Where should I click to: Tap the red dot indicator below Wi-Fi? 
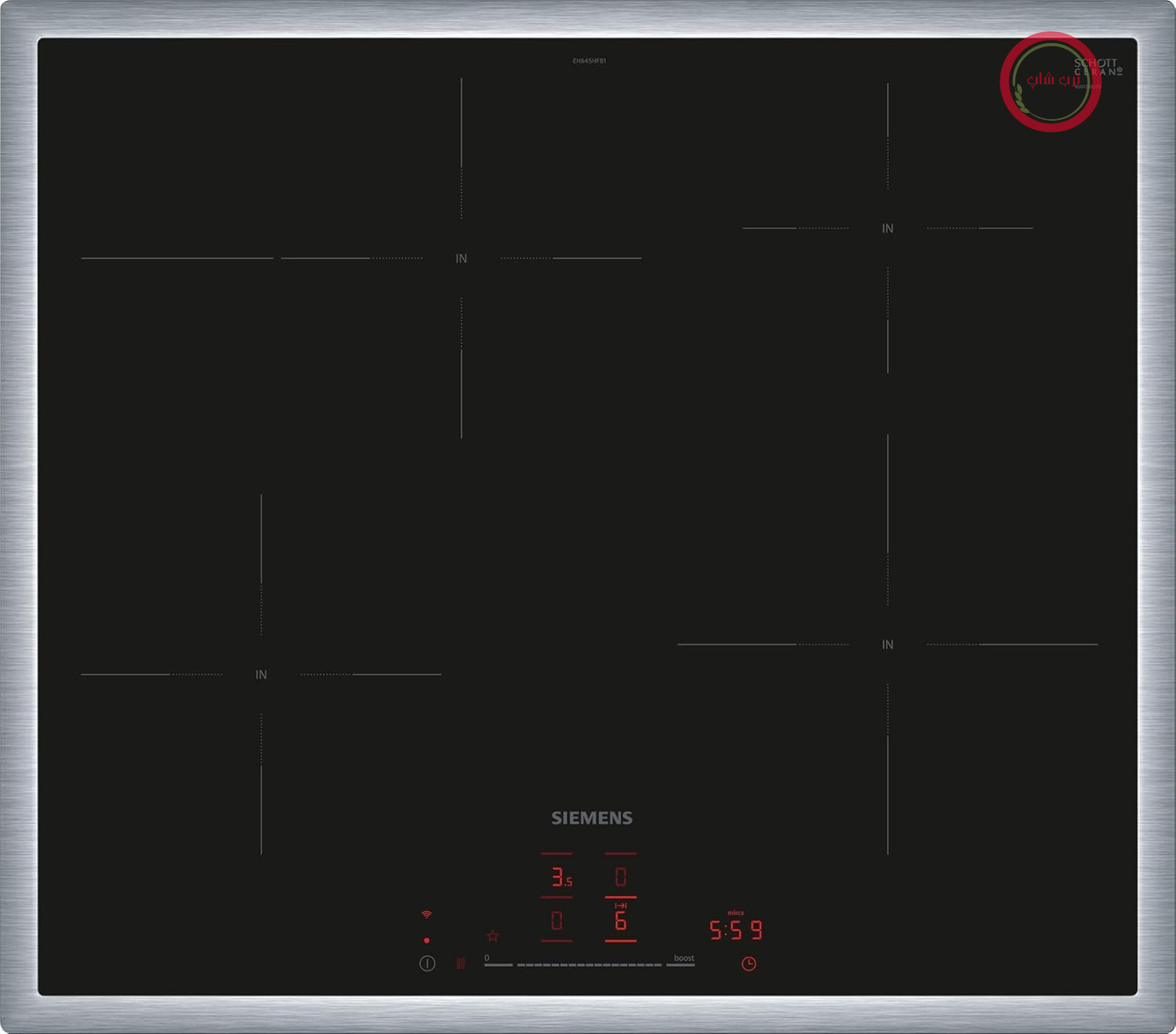(426, 940)
